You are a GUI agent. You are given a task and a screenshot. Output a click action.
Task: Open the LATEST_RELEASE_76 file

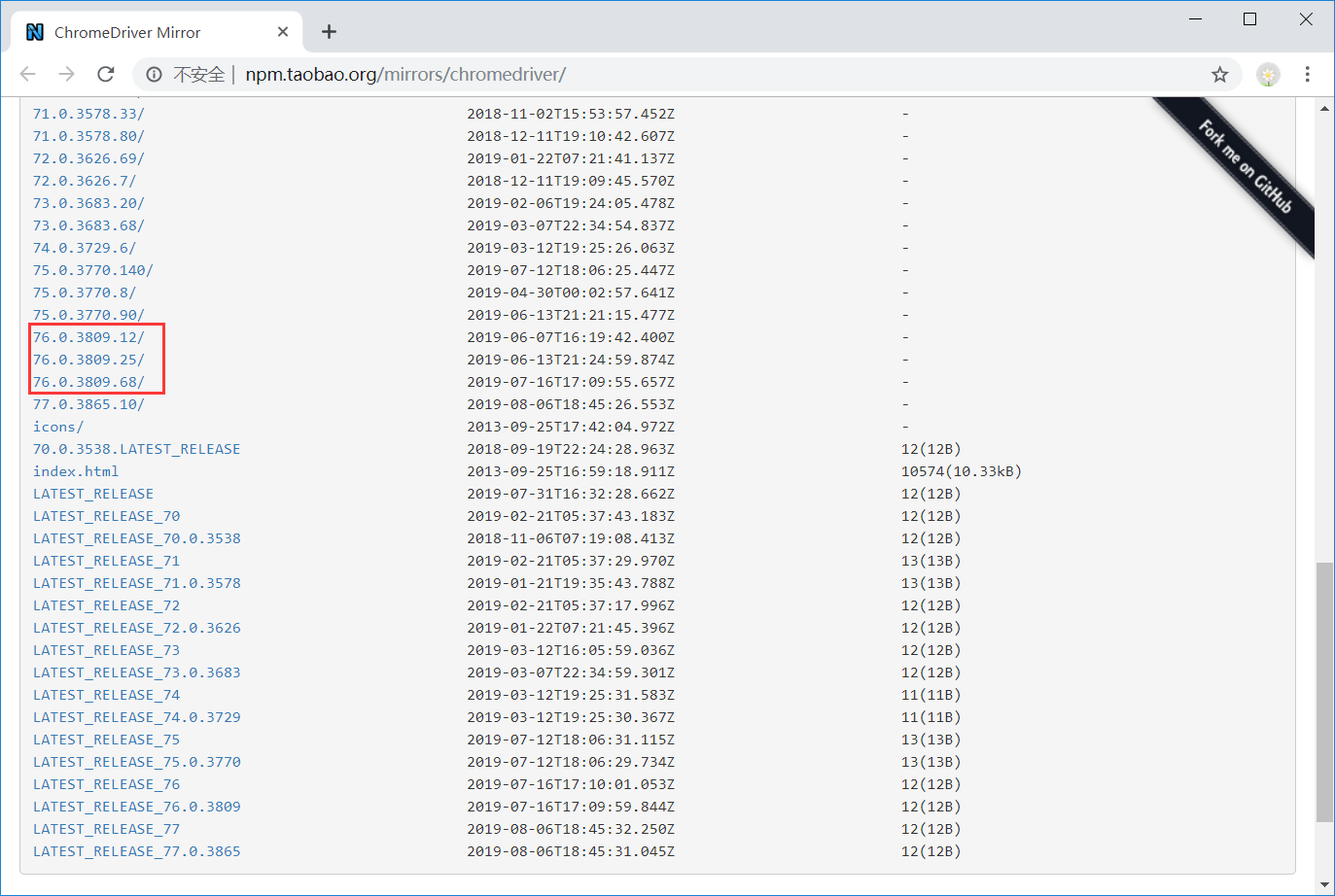pyautogui.click(x=106, y=784)
